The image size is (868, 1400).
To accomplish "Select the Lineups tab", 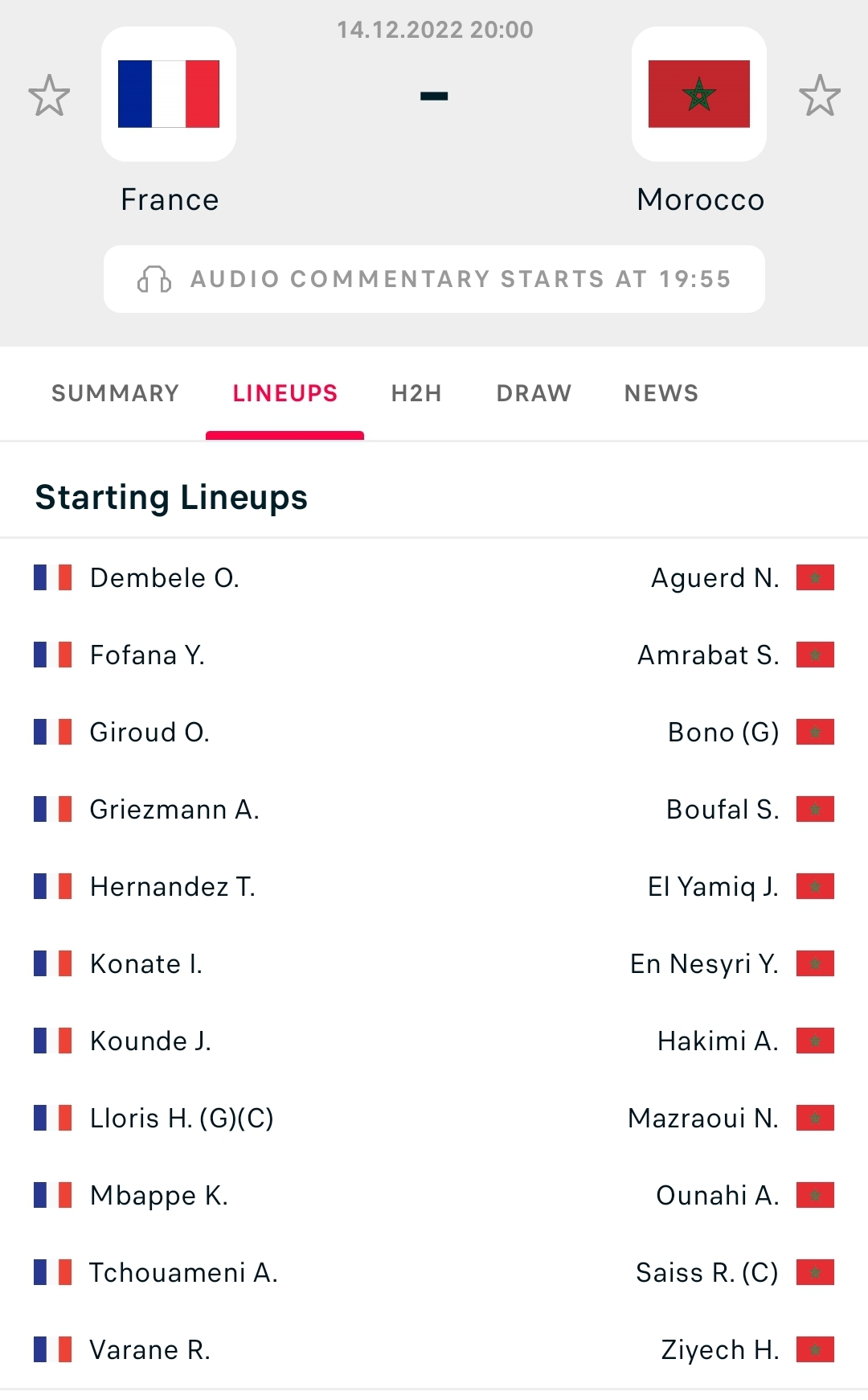I will pos(285,393).
